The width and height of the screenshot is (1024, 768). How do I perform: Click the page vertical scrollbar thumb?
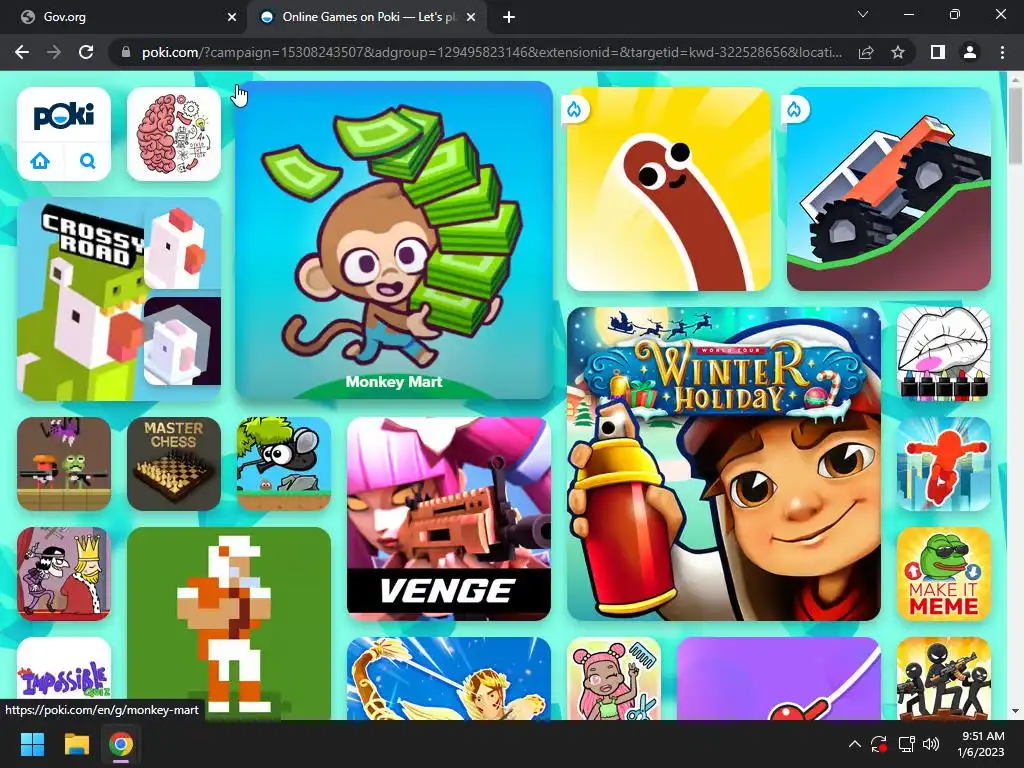(x=1016, y=126)
